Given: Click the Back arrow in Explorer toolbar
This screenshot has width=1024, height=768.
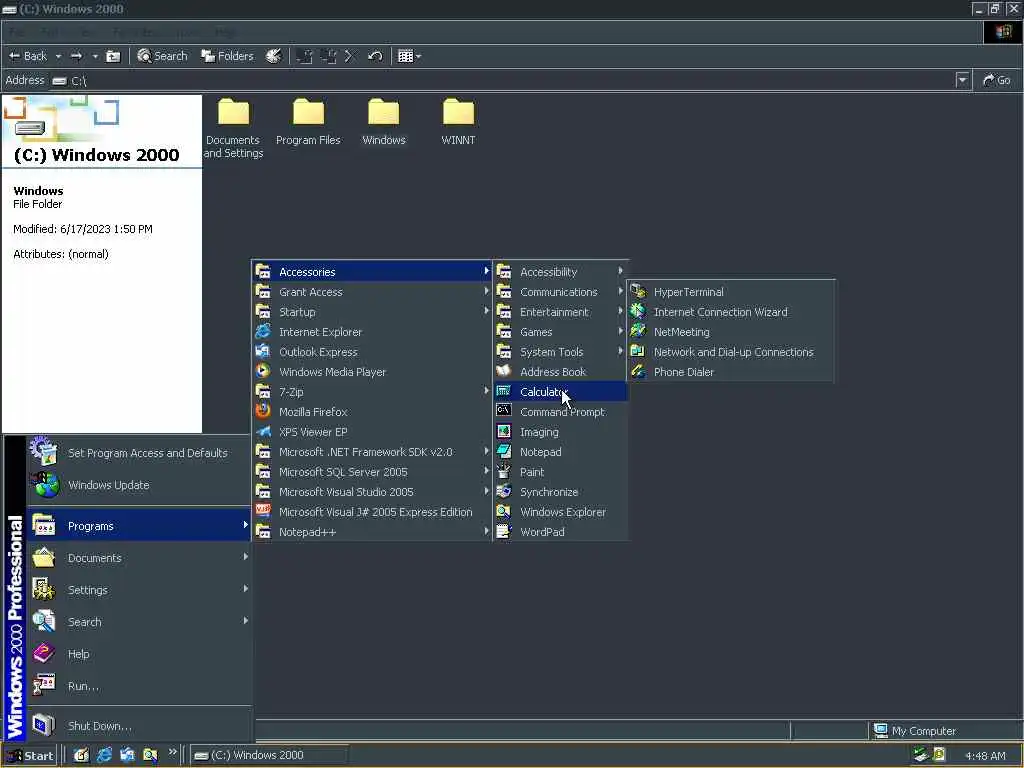Looking at the screenshot, I should [27, 56].
